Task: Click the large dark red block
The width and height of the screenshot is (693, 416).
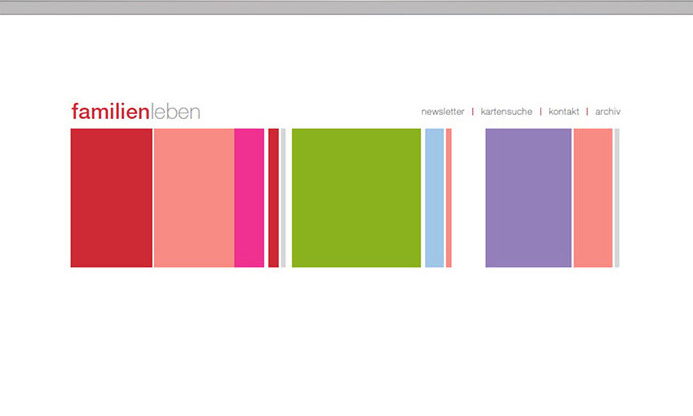Action: 111,198
